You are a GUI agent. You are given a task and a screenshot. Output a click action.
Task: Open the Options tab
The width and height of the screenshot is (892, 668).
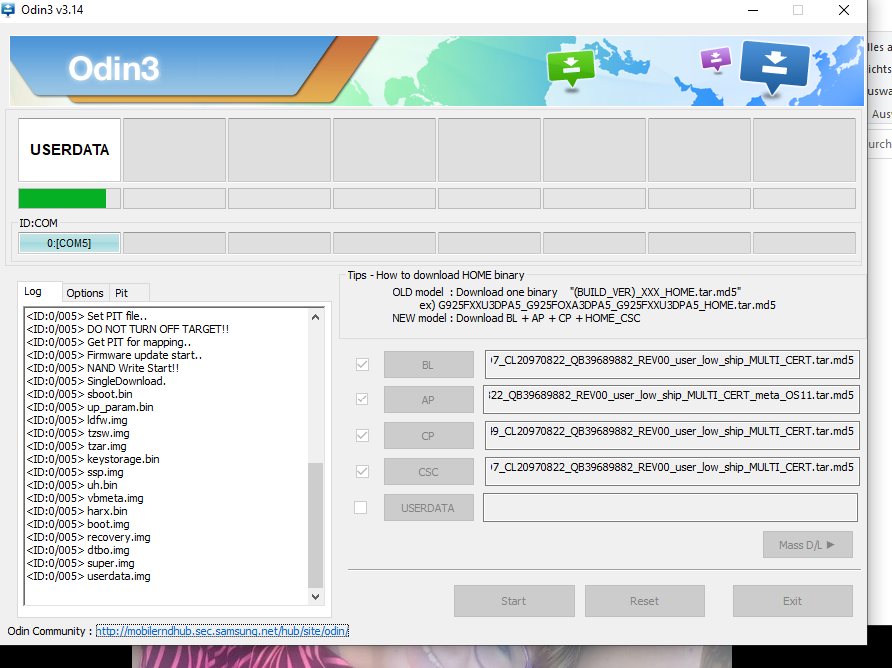tap(85, 292)
